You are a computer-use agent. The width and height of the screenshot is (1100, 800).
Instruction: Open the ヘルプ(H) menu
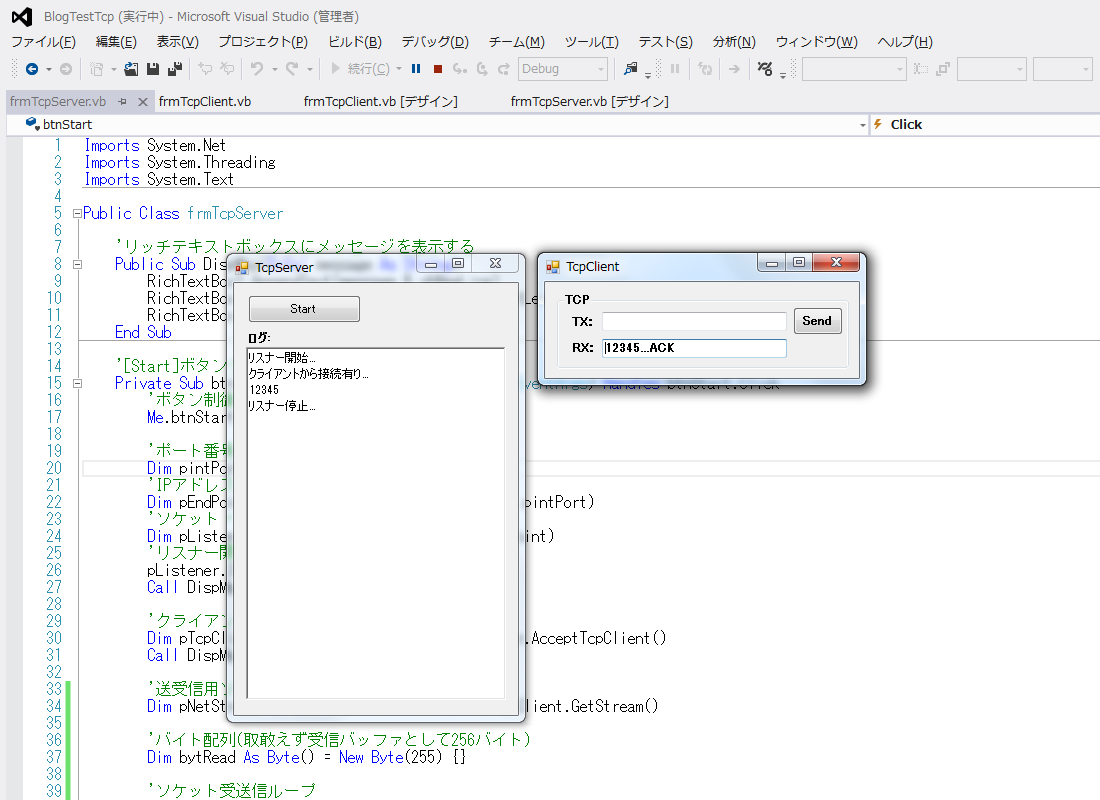[905, 41]
